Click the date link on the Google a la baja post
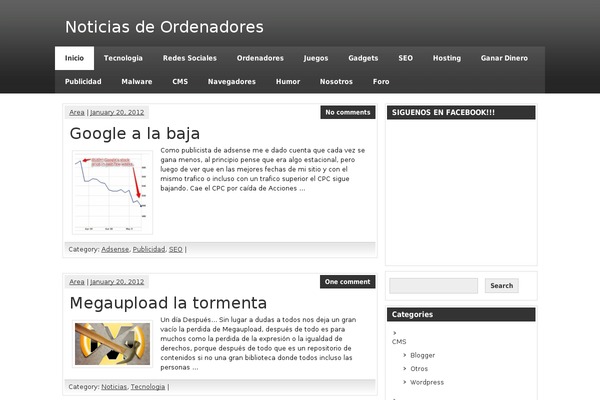 click(117, 113)
